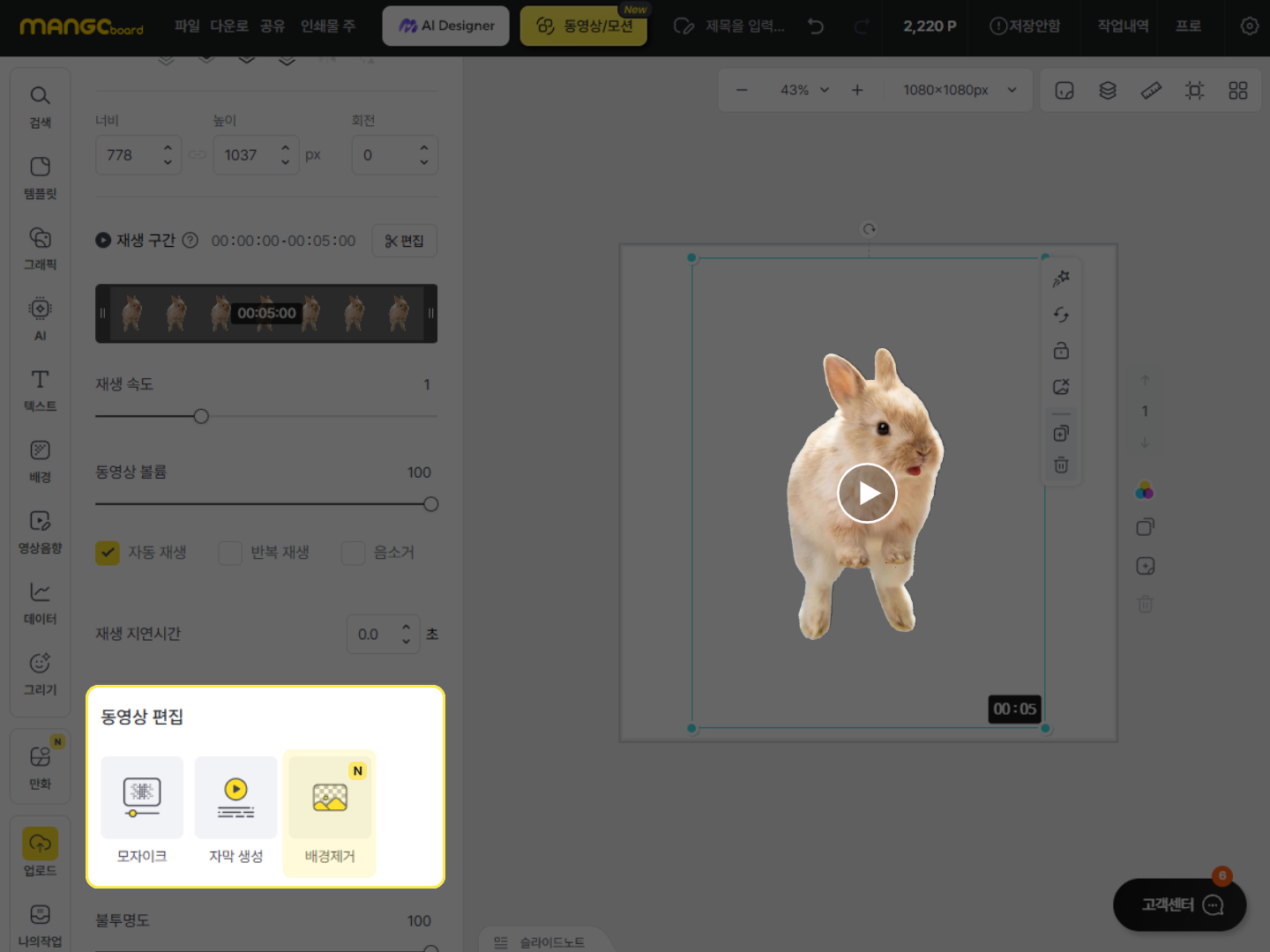The height and width of the screenshot is (952, 1270).
Task: Open the 공유 share menu
Action: pos(273,26)
